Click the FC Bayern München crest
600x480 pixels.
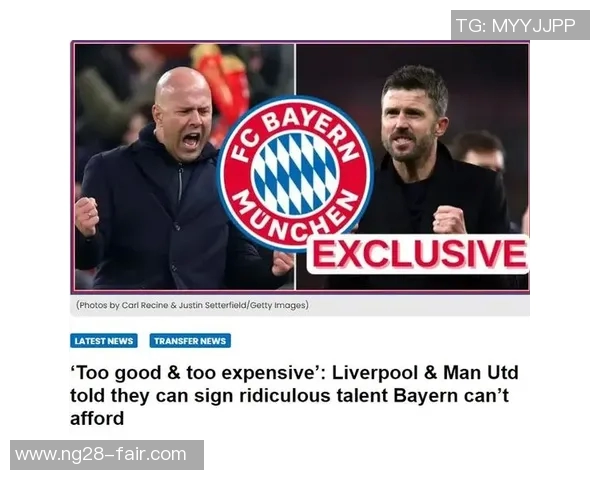pyautogui.click(x=295, y=173)
